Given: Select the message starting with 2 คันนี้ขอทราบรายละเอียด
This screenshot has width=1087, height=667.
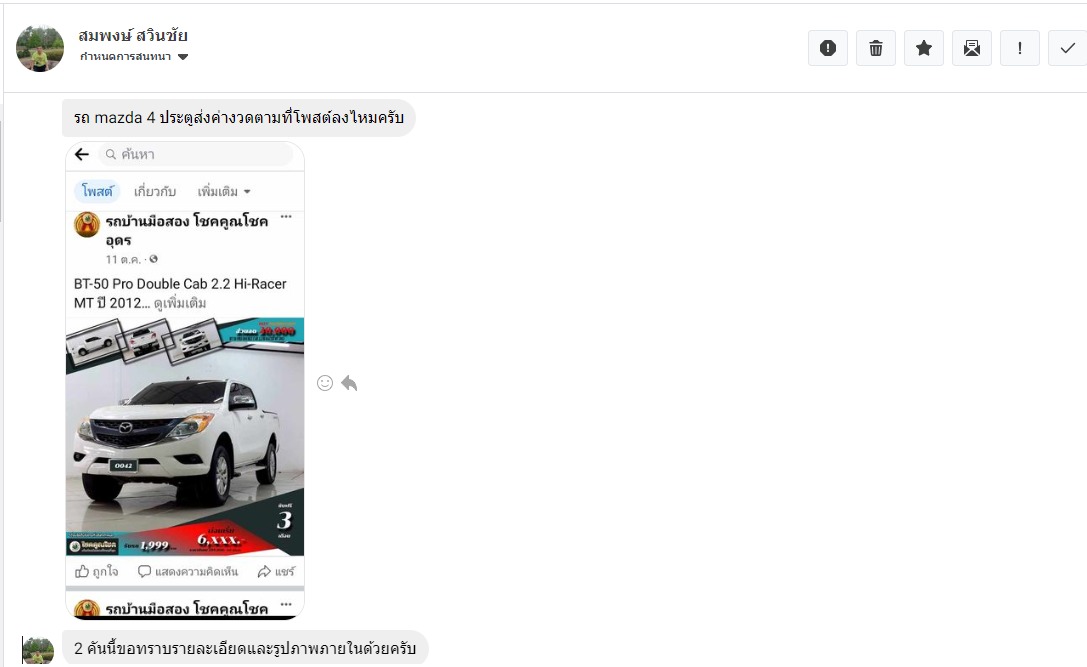Looking at the screenshot, I should 245,648.
